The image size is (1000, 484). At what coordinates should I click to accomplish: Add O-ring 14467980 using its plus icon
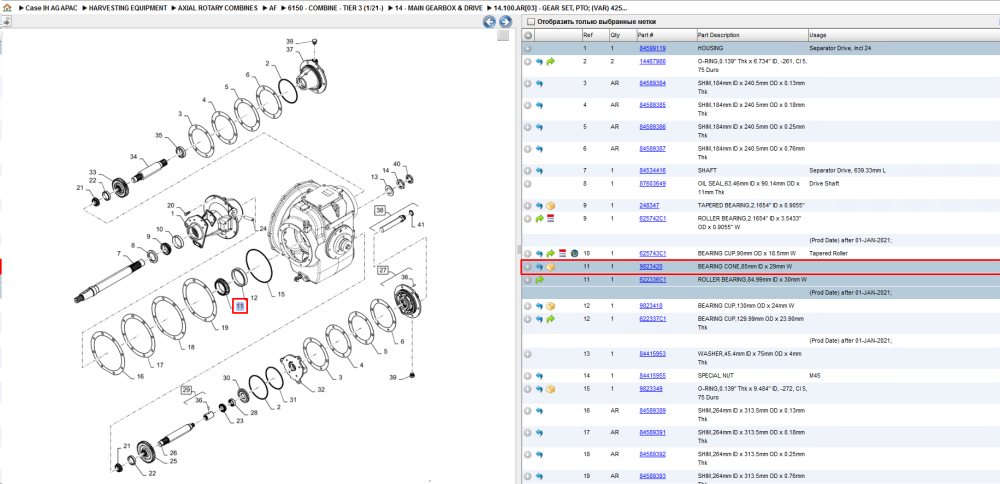[528, 62]
